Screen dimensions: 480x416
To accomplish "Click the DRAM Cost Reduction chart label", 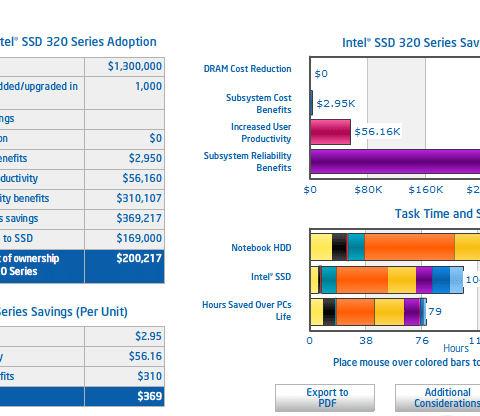I will 247,69.
